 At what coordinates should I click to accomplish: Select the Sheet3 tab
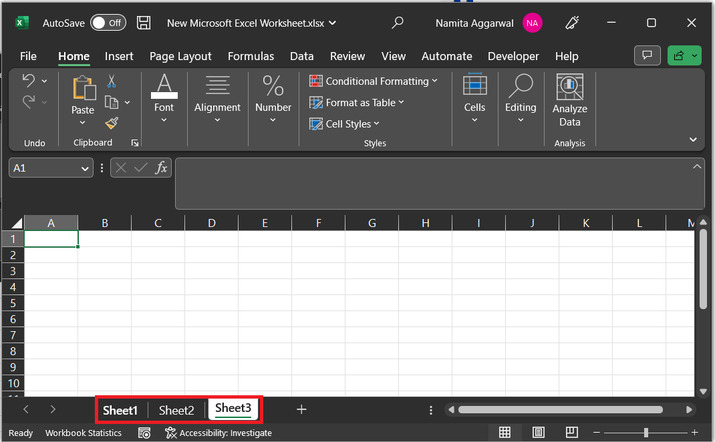tap(233, 409)
